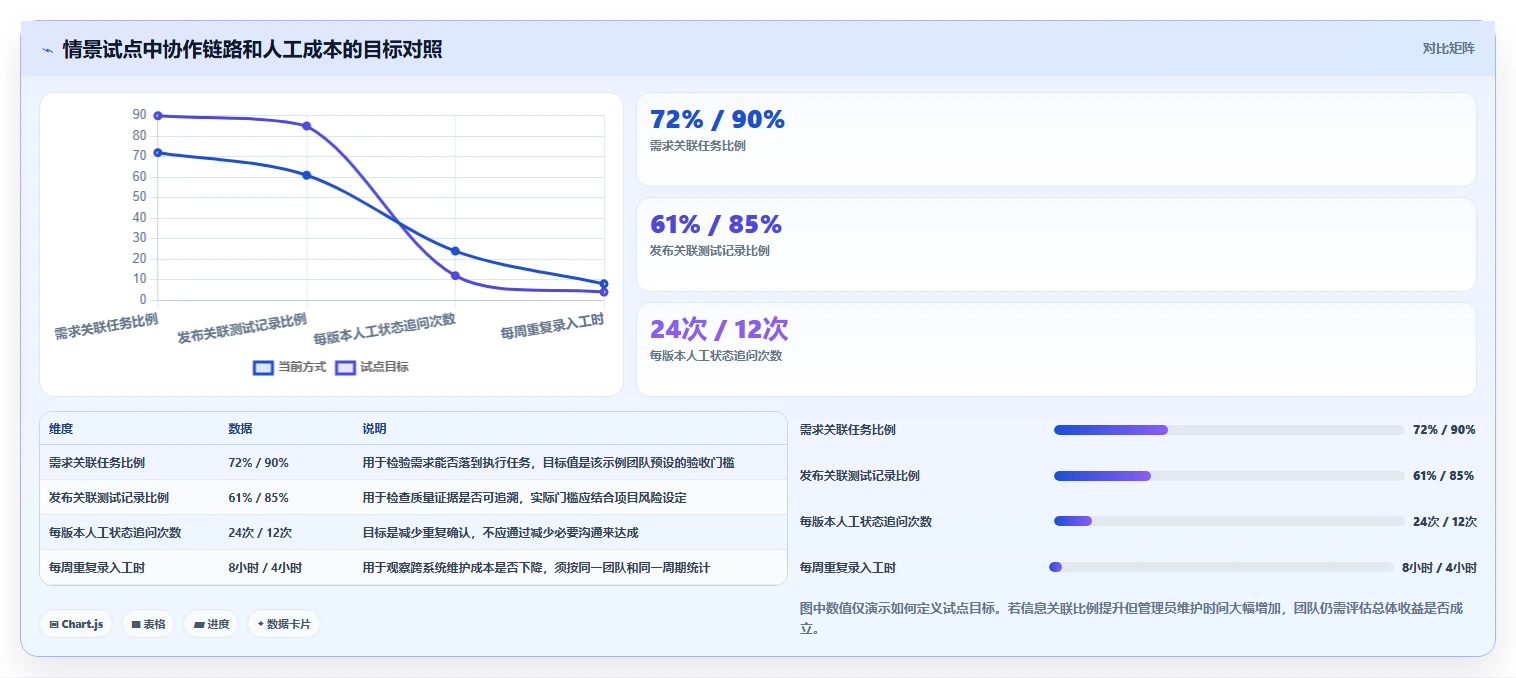Image resolution: width=1516 pixels, height=678 pixels.
Task: Click table cell 每周重复录入工时
Action: click(97, 567)
